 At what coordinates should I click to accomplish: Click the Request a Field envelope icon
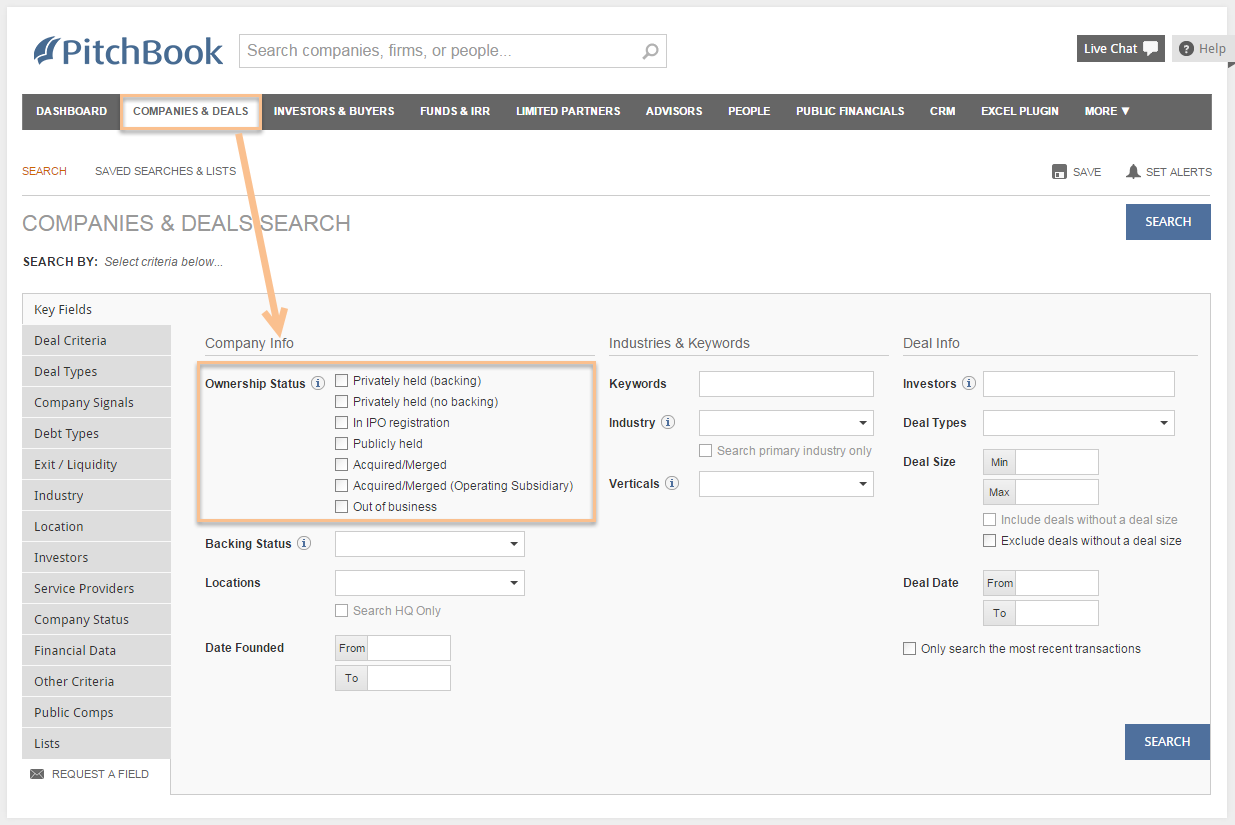37,773
